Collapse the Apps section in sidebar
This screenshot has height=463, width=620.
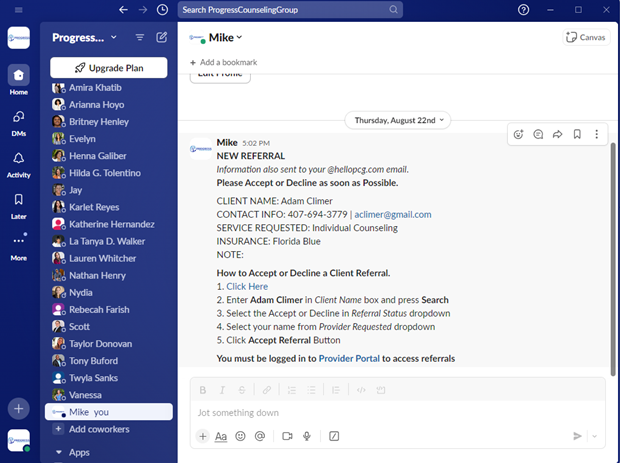tap(58, 452)
